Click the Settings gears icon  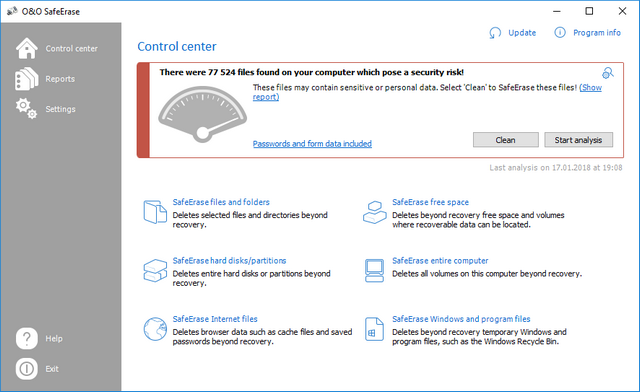26,109
